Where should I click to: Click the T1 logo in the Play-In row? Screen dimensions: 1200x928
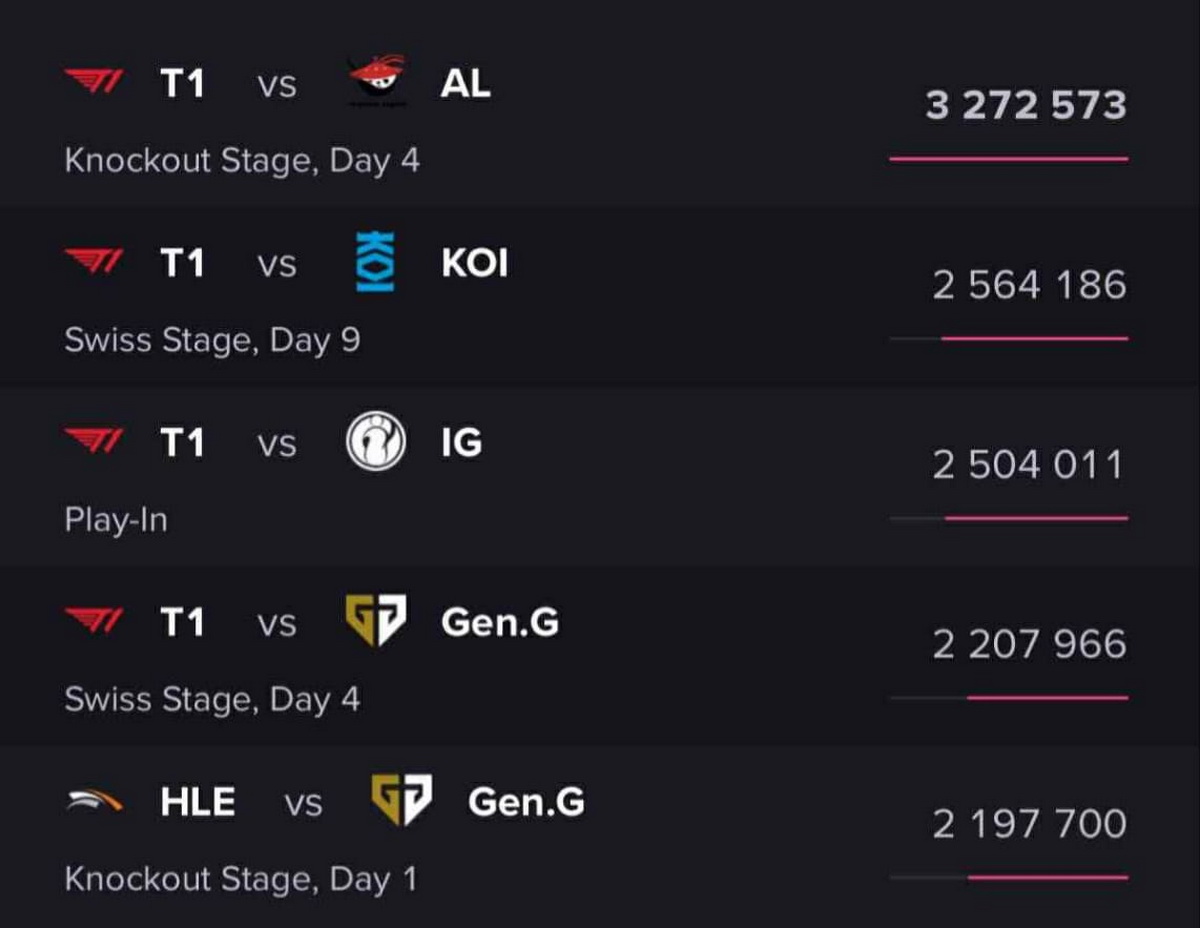point(95,441)
